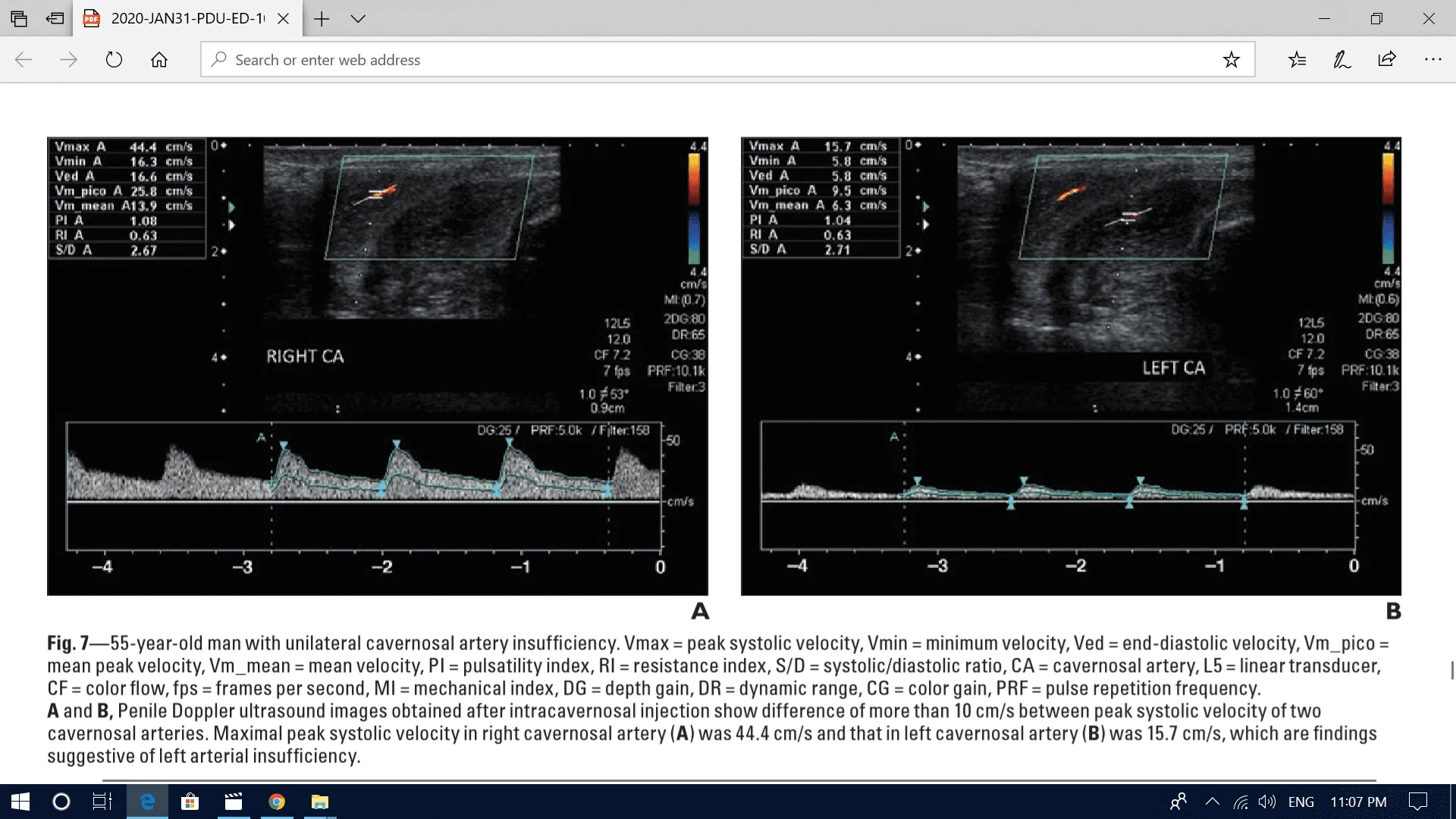The width and height of the screenshot is (1456, 819).
Task: Open a new browser tab
Action: tap(322, 18)
